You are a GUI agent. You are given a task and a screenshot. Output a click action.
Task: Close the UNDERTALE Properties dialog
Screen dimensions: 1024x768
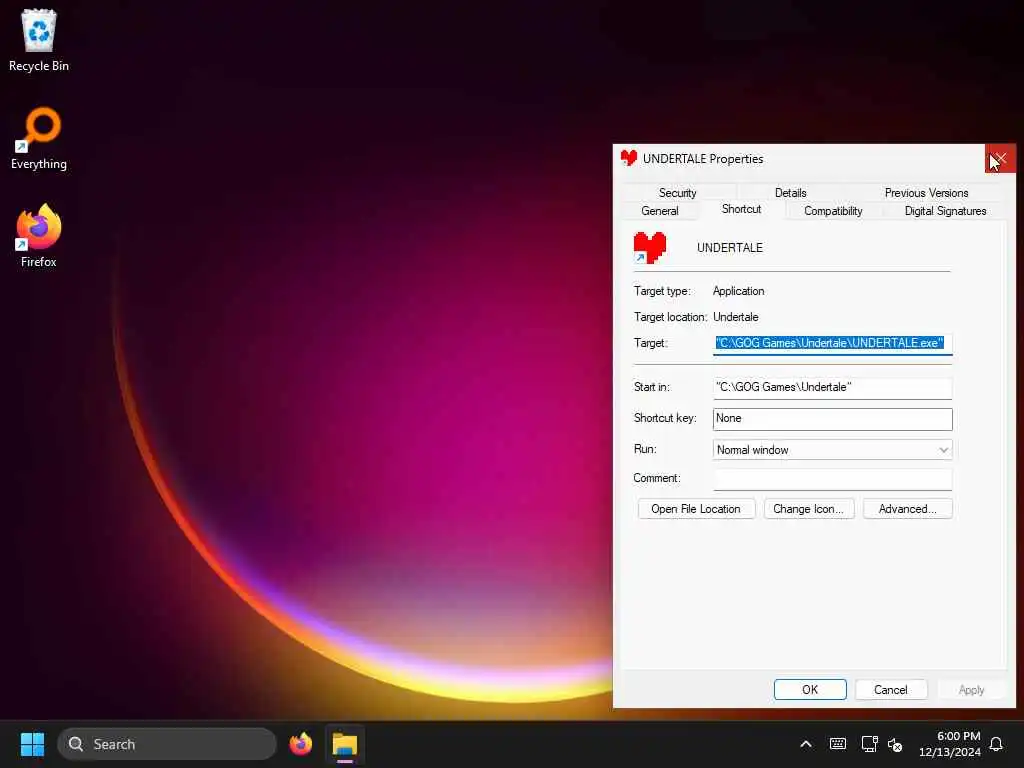1000,159
